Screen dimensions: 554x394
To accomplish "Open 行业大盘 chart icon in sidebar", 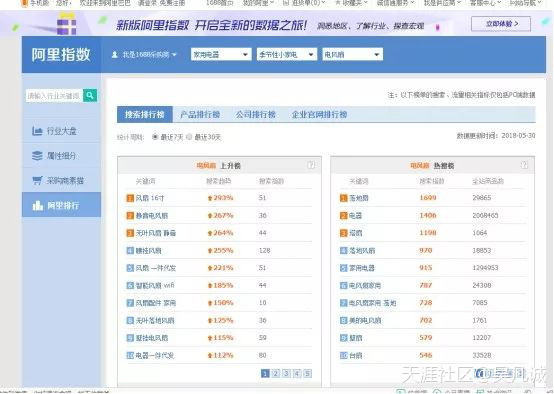I will (x=37, y=131).
